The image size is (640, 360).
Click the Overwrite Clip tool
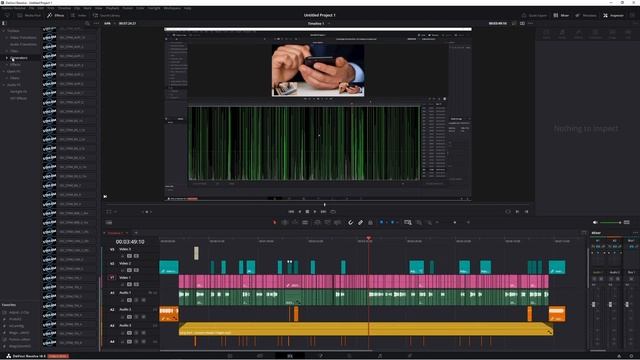[328, 222]
